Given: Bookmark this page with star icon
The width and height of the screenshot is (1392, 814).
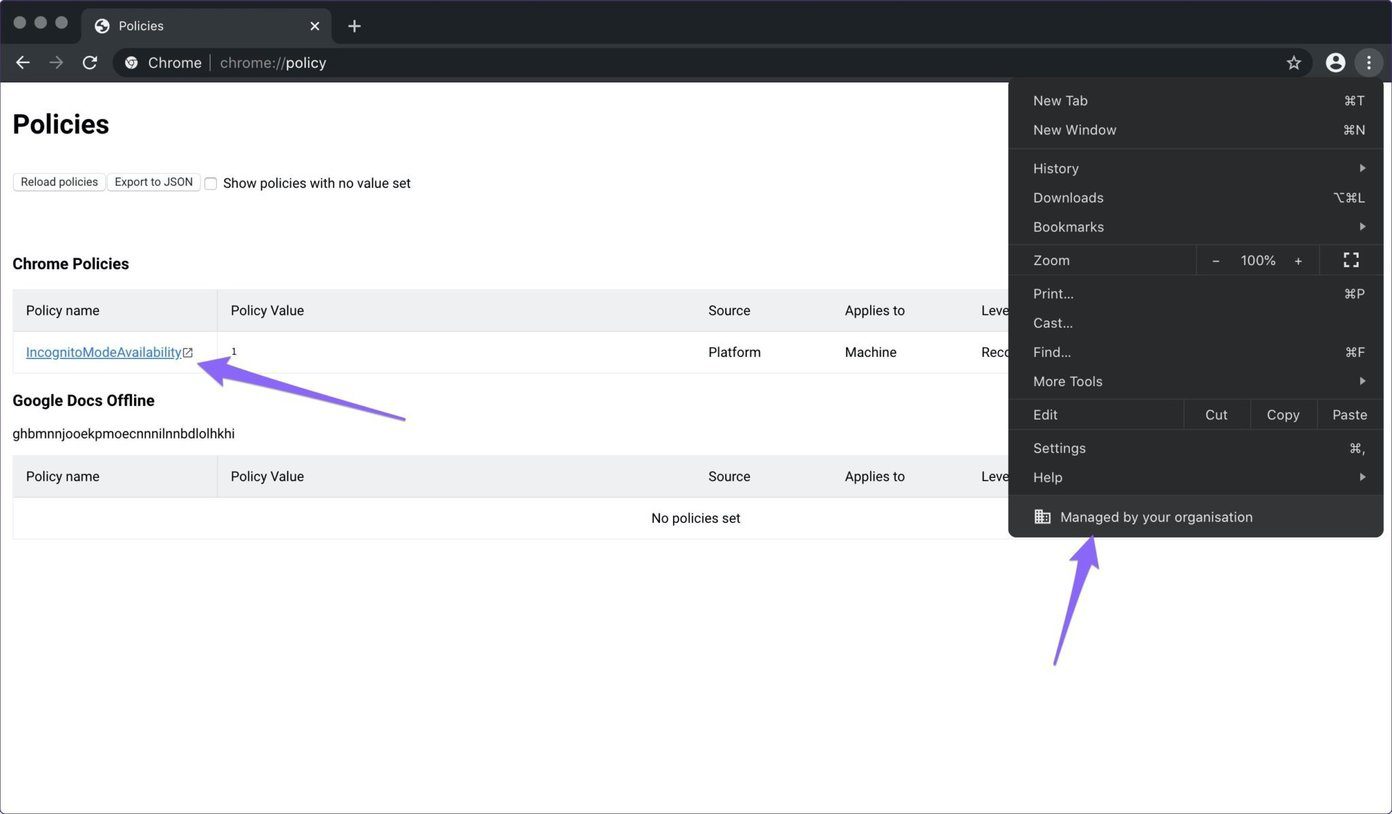Looking at the screenshot, I should tap(1294, 62).
